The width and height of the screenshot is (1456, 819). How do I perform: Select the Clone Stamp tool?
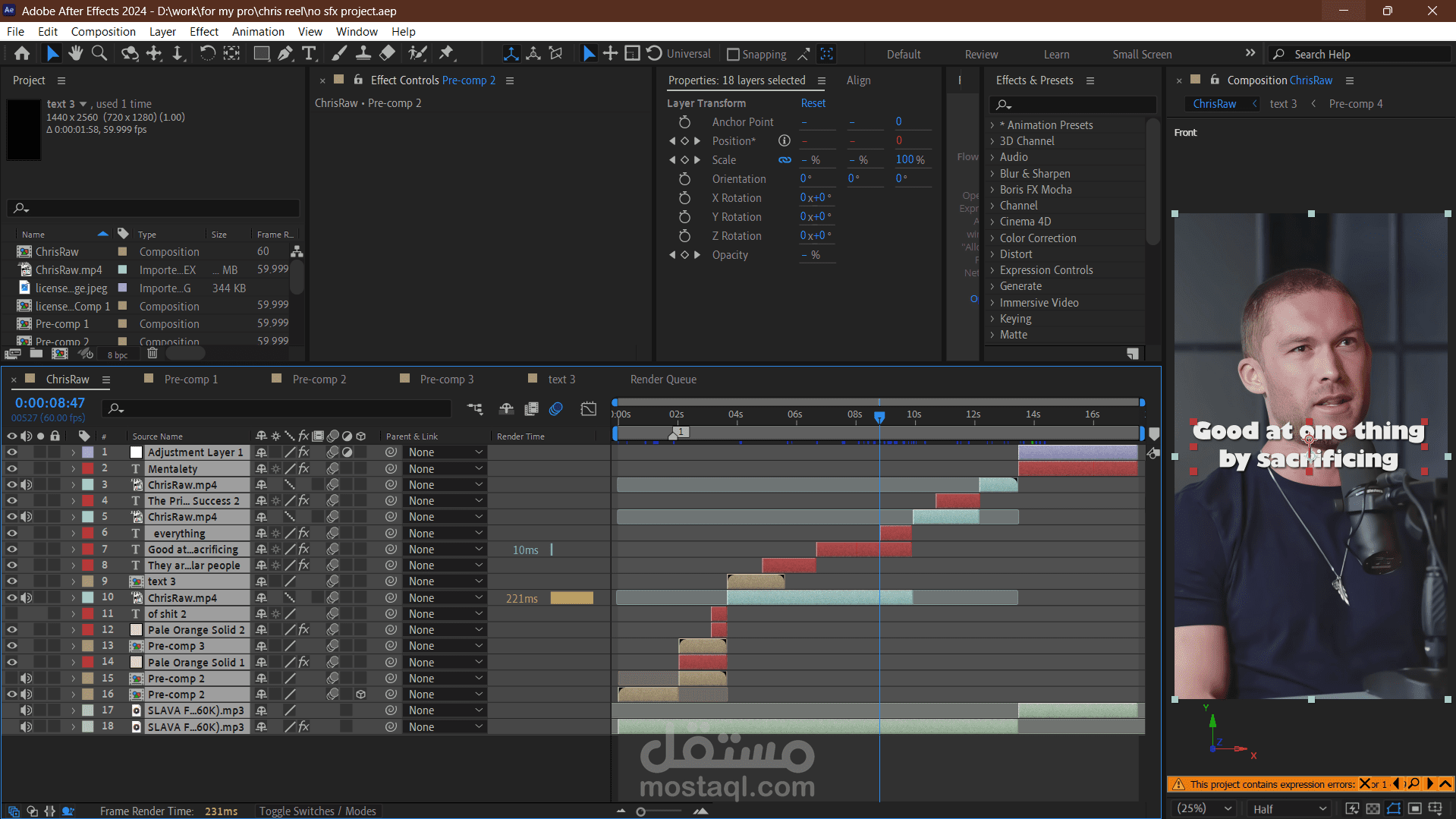coord(363,54)
